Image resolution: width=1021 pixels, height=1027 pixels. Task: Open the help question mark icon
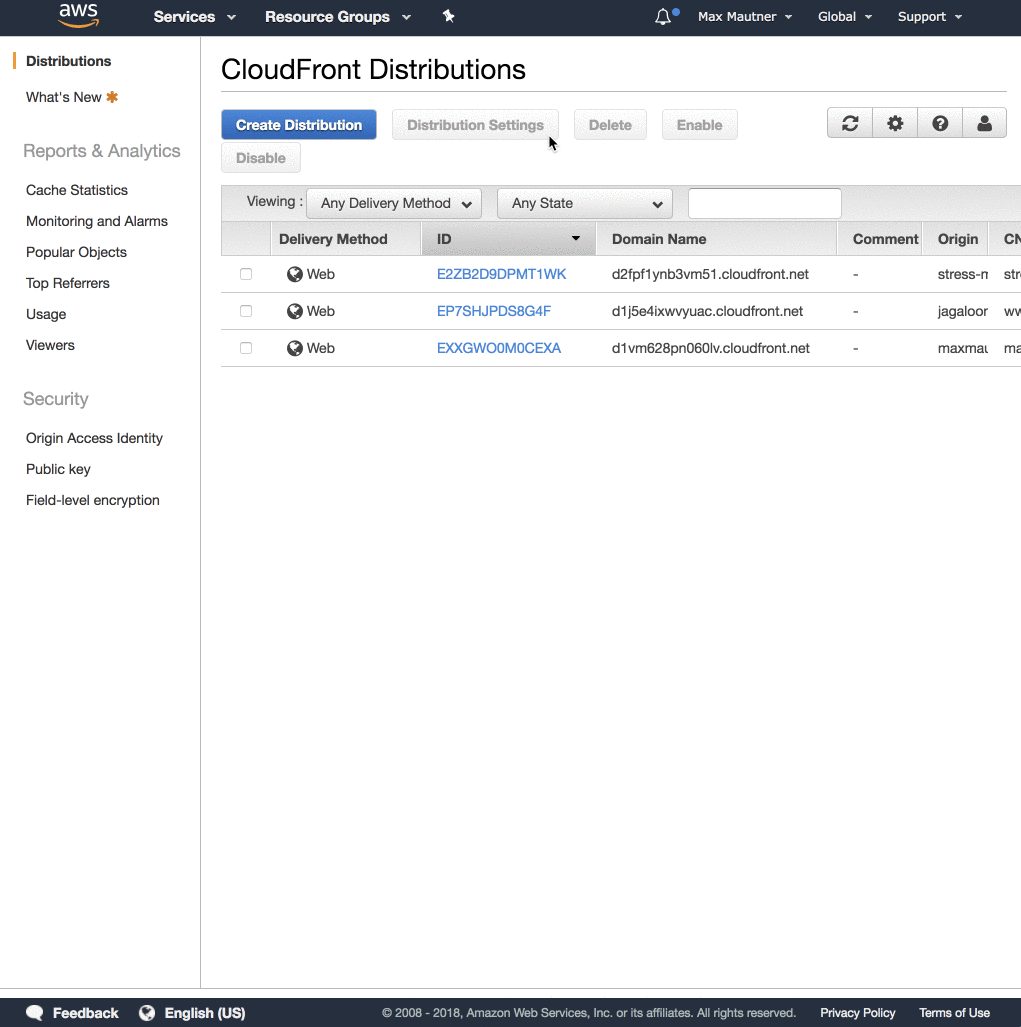(940, 123)
